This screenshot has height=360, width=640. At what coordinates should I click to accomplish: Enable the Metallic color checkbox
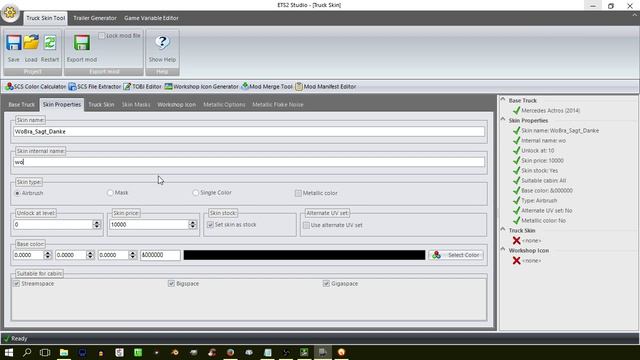click(298, 193)
